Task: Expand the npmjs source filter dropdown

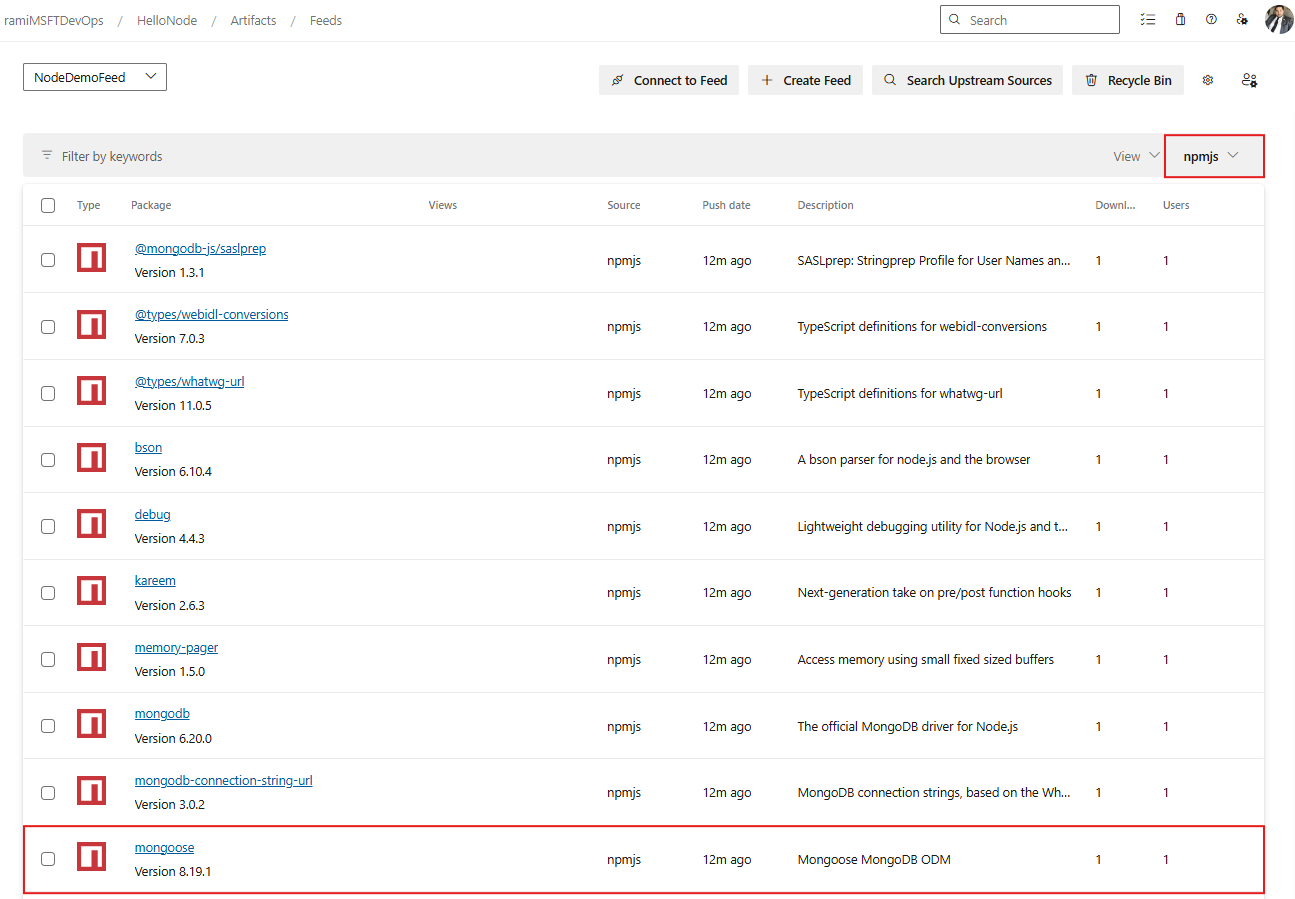Action: tap(1212, 156)
